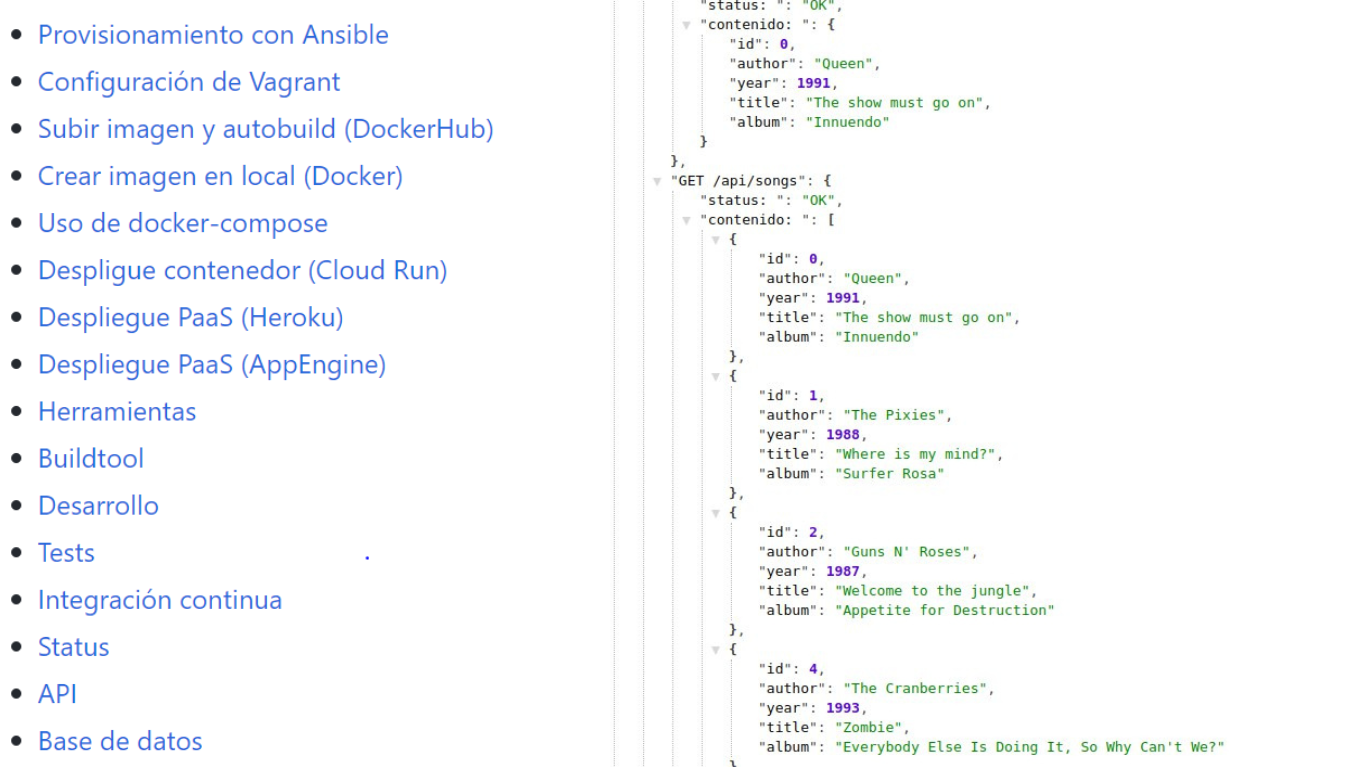Select the id value 2
This screenshot has height=767, width=1366.
tap(814, 532)
